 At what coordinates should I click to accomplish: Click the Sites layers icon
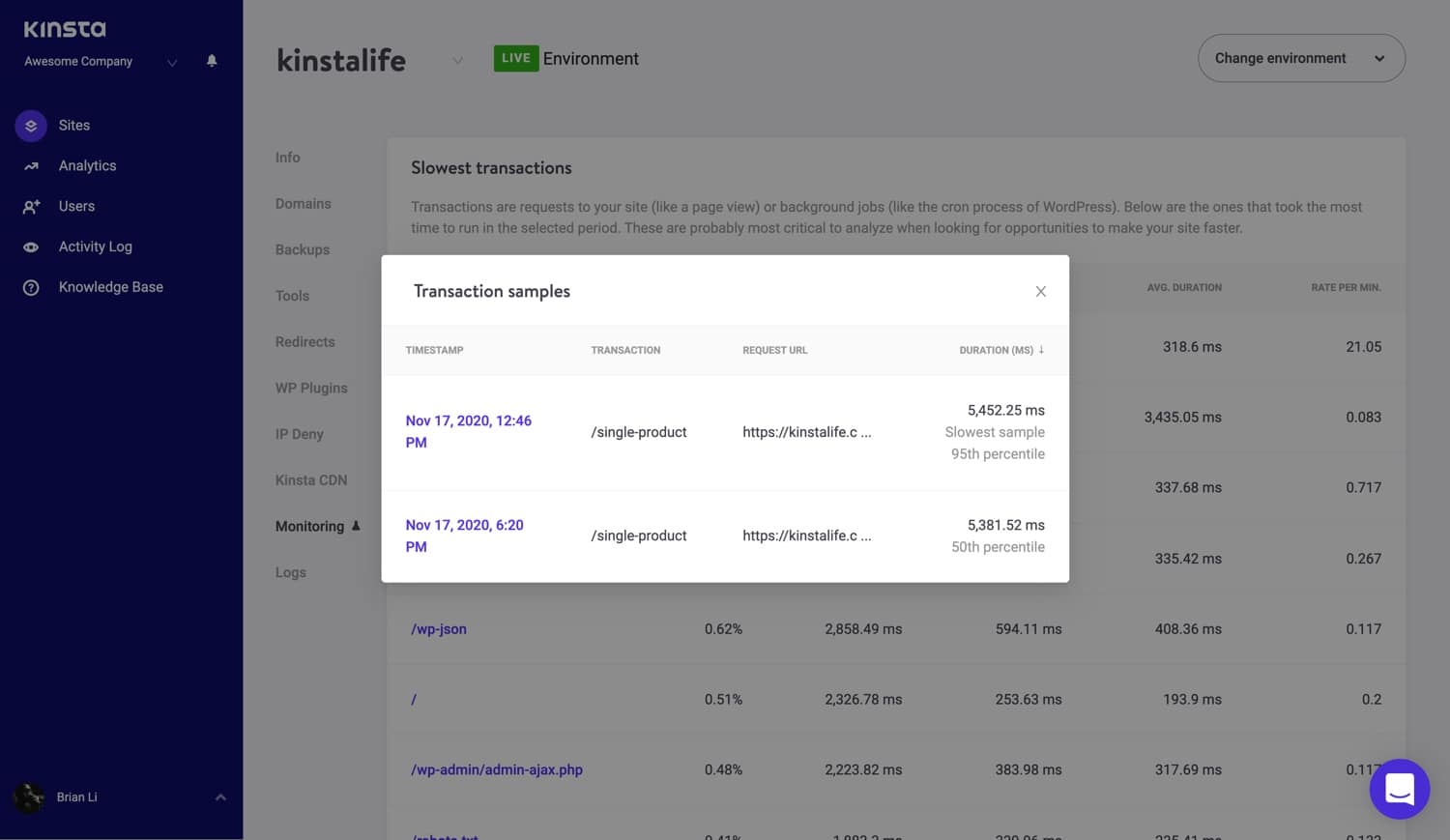click(31, 126)
